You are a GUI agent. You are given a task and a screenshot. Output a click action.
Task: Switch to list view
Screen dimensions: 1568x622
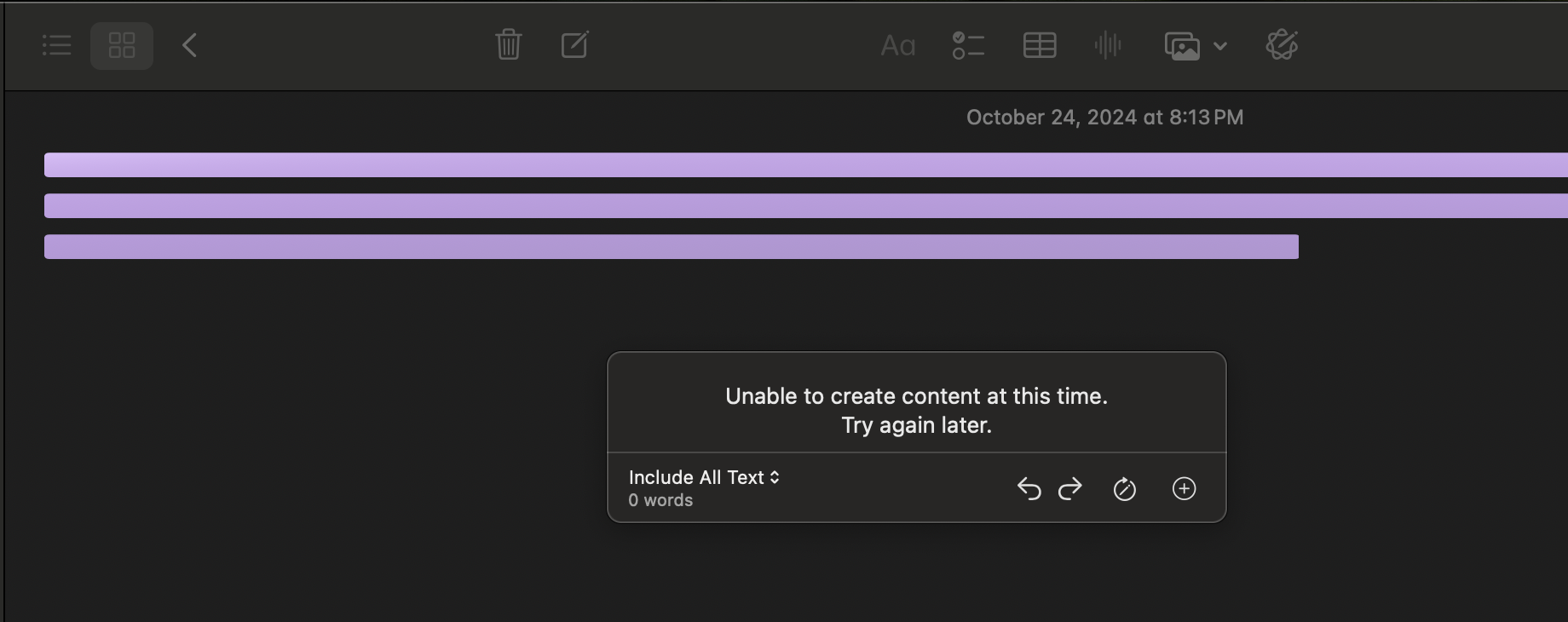(57, 45)
